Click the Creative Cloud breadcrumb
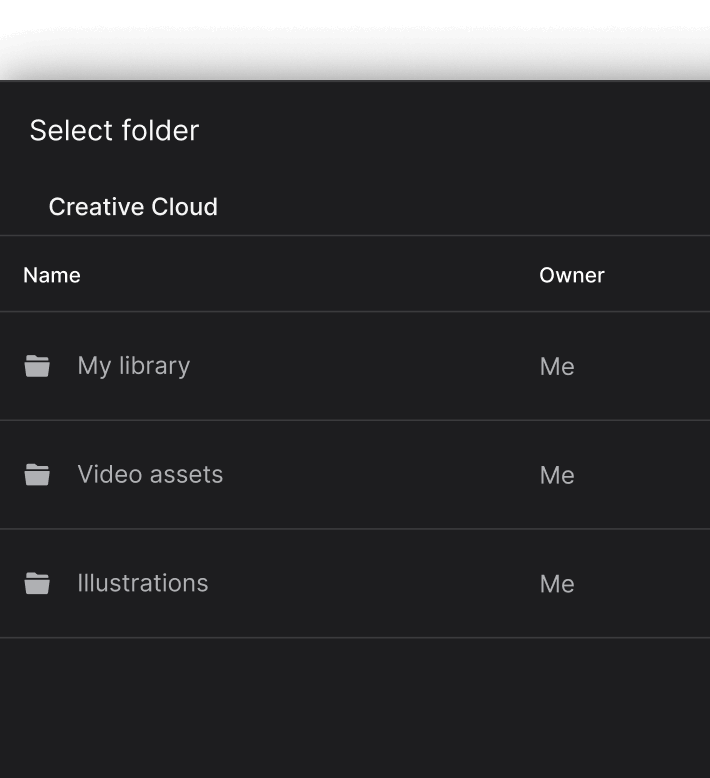710x778 pixels. point(133,207)
